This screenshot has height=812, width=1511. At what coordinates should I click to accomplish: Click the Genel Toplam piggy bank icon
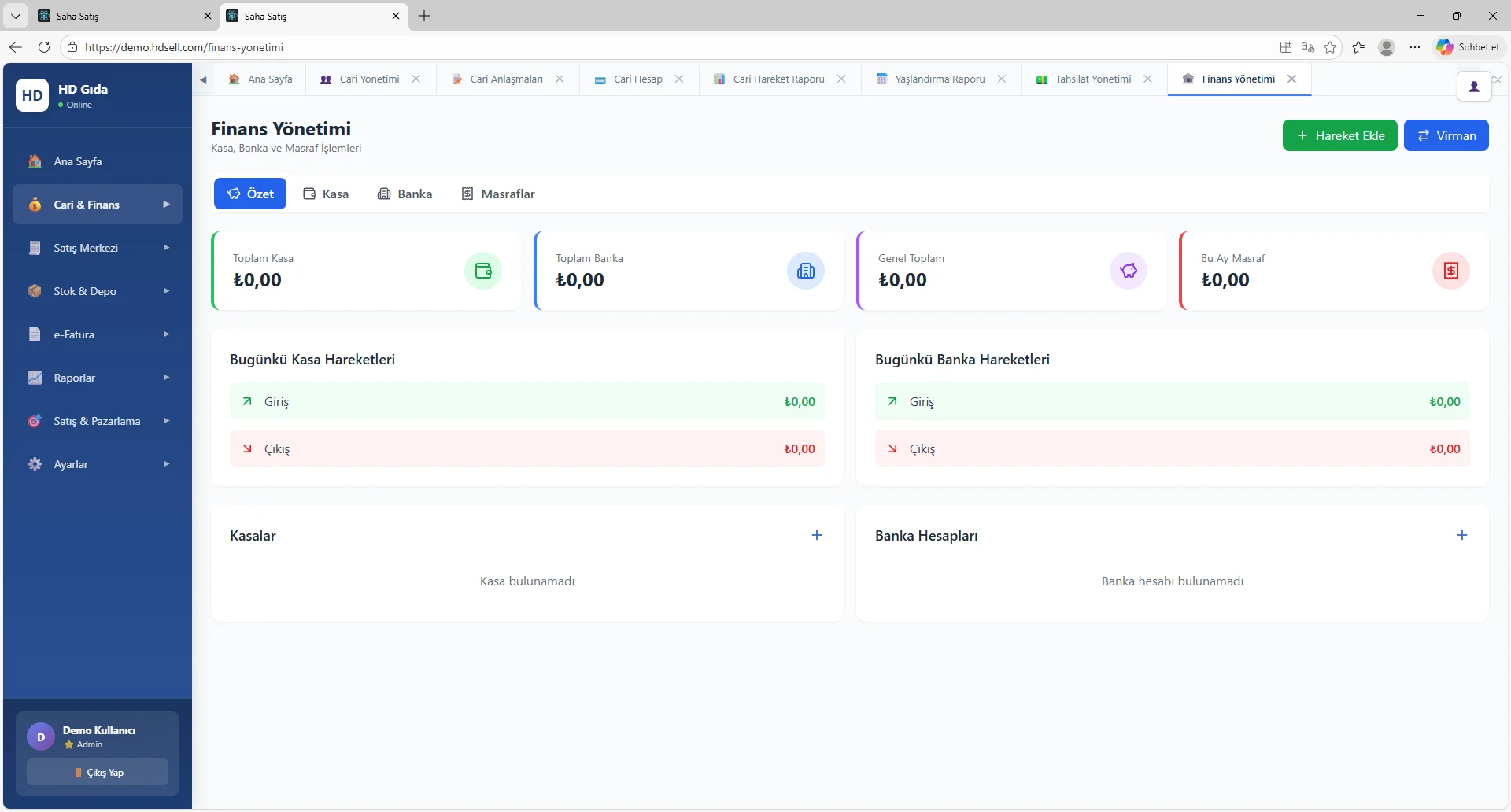click(1129, 271)
